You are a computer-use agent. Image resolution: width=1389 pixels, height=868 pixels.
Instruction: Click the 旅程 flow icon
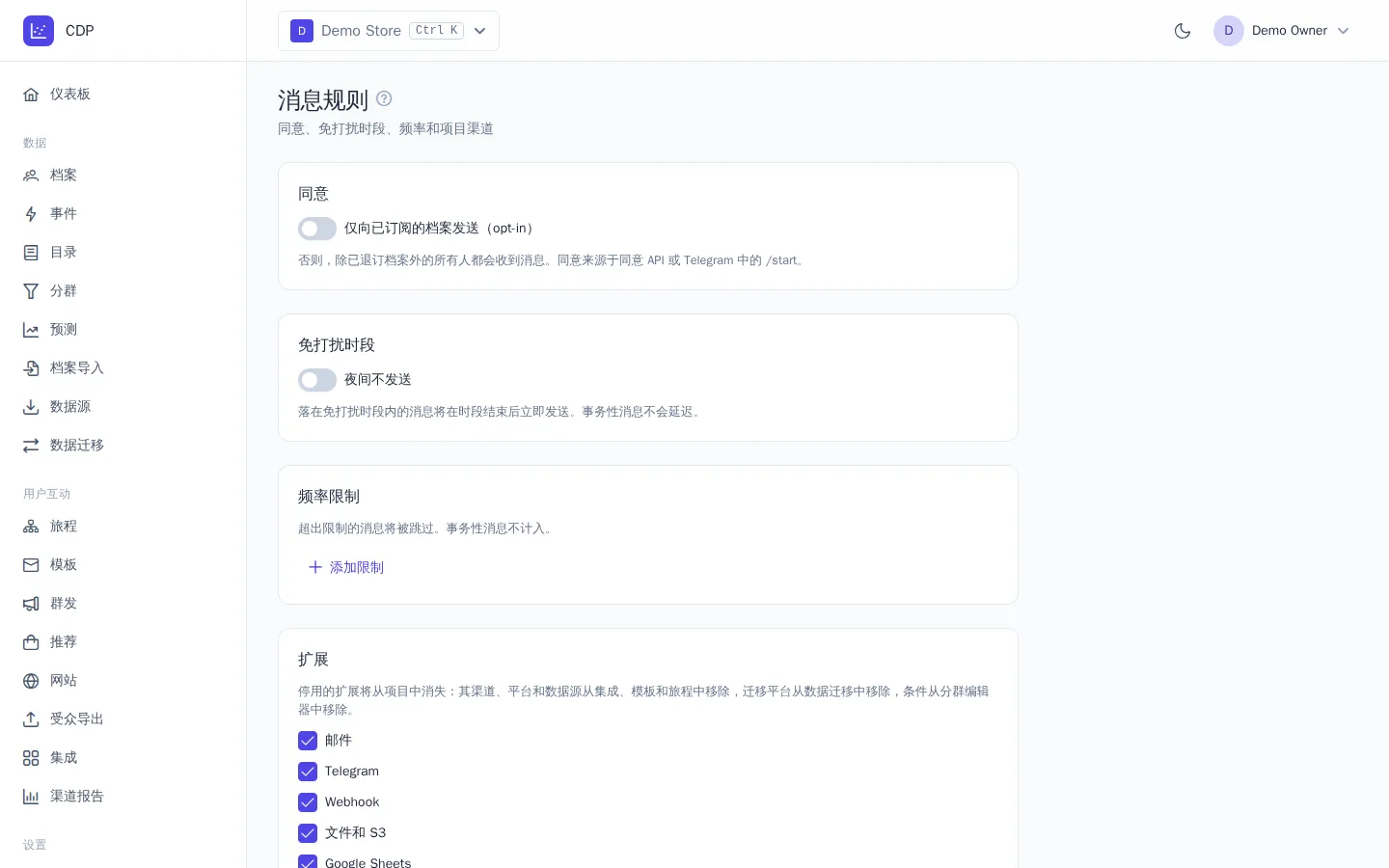[31, 527]
